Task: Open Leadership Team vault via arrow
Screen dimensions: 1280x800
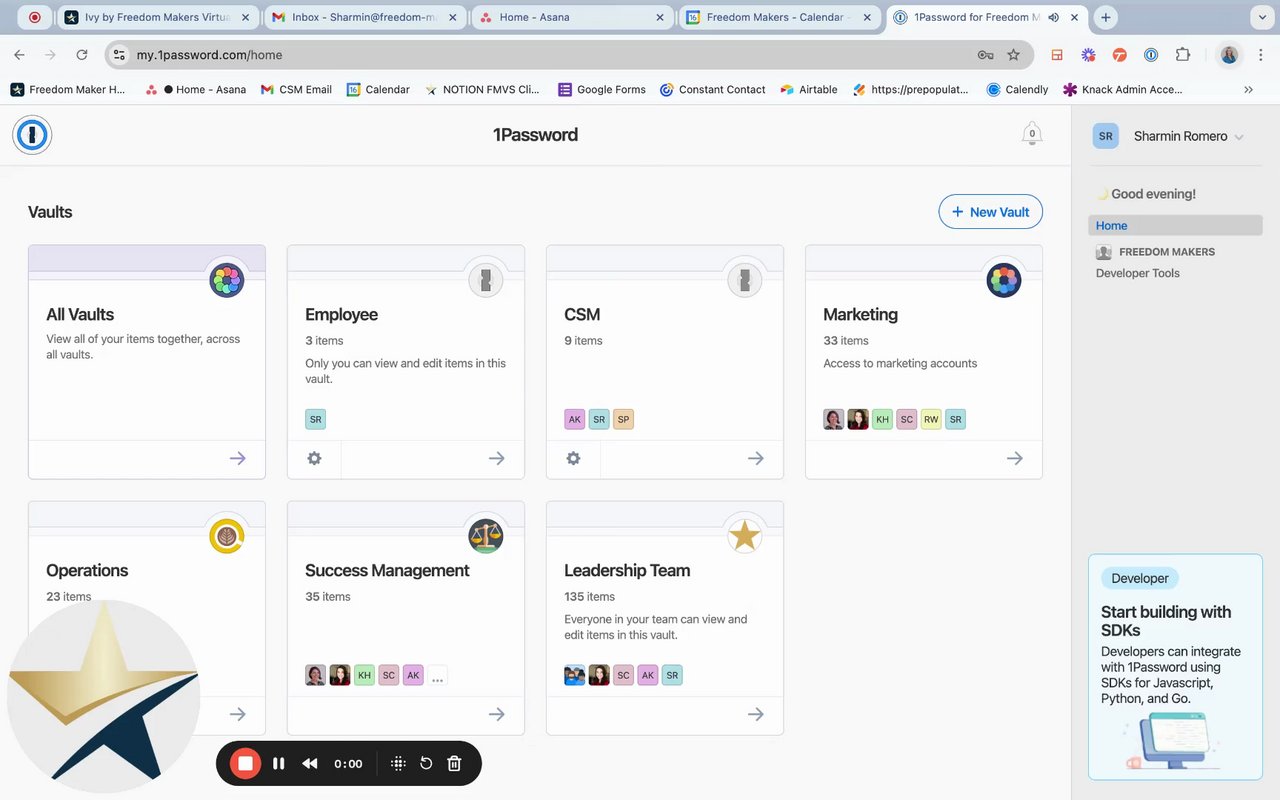Action: pos(755,714)
